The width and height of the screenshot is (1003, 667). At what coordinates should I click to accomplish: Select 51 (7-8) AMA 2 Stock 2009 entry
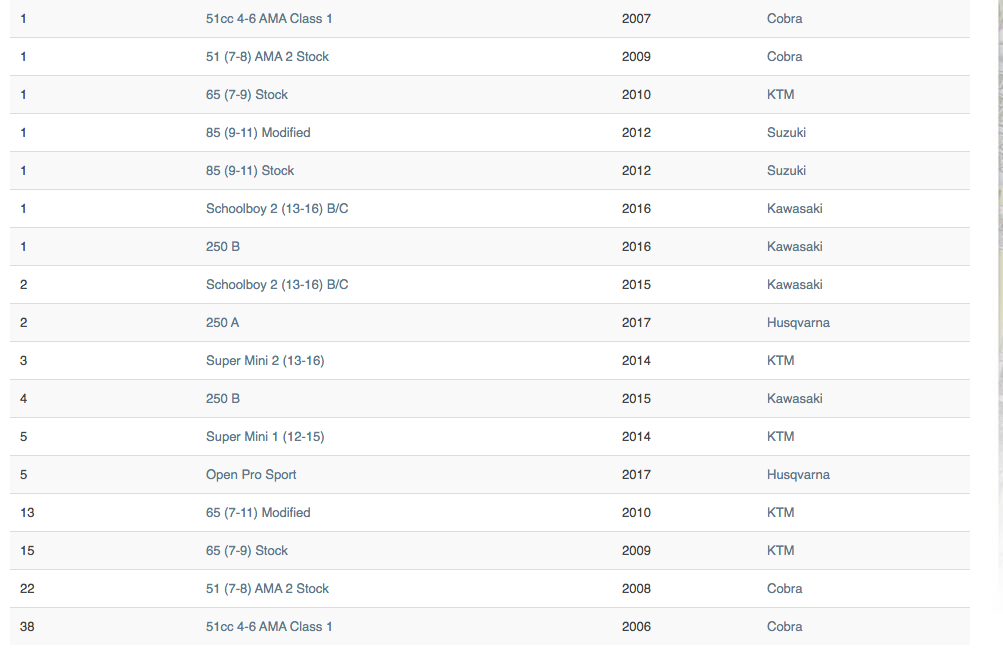[x=490, y=56]
